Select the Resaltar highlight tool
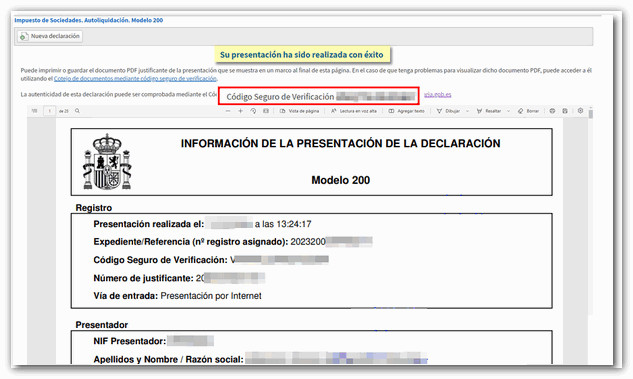The width and height of the screenshot is (633, 379). [x=489, y=111]
